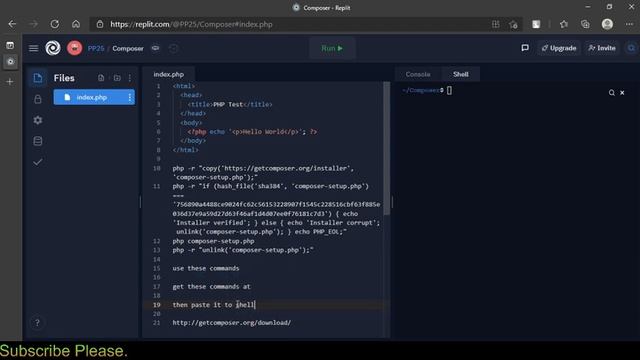Click line 21 getcomposer.org download URL
Viewport: 640px width, 360px height.
click(x=231, y=322)
